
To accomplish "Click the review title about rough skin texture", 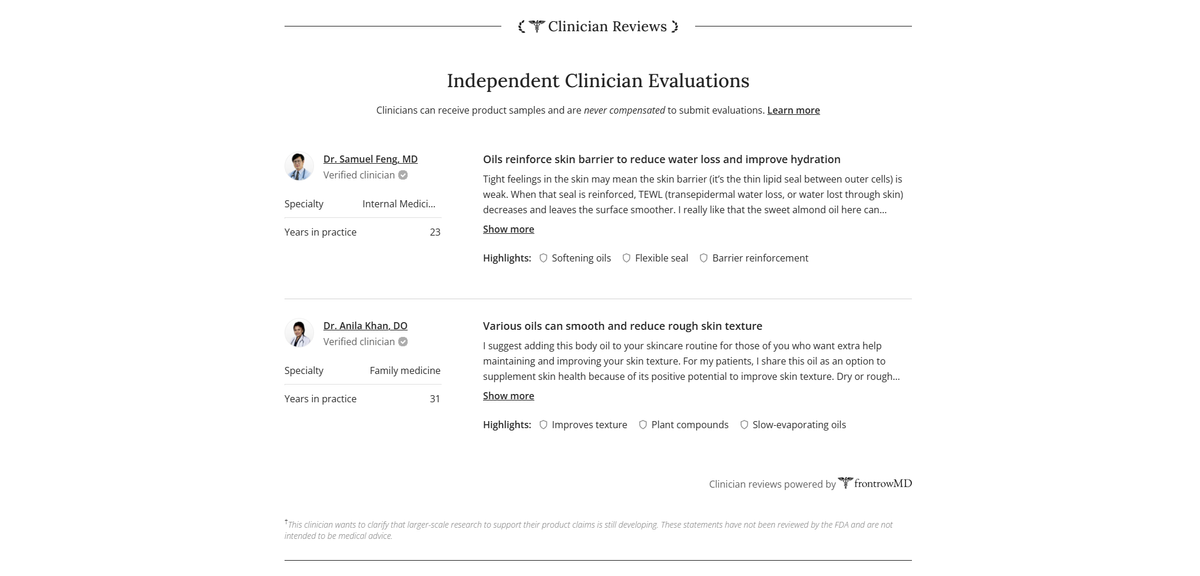I will tap(622, 326).
